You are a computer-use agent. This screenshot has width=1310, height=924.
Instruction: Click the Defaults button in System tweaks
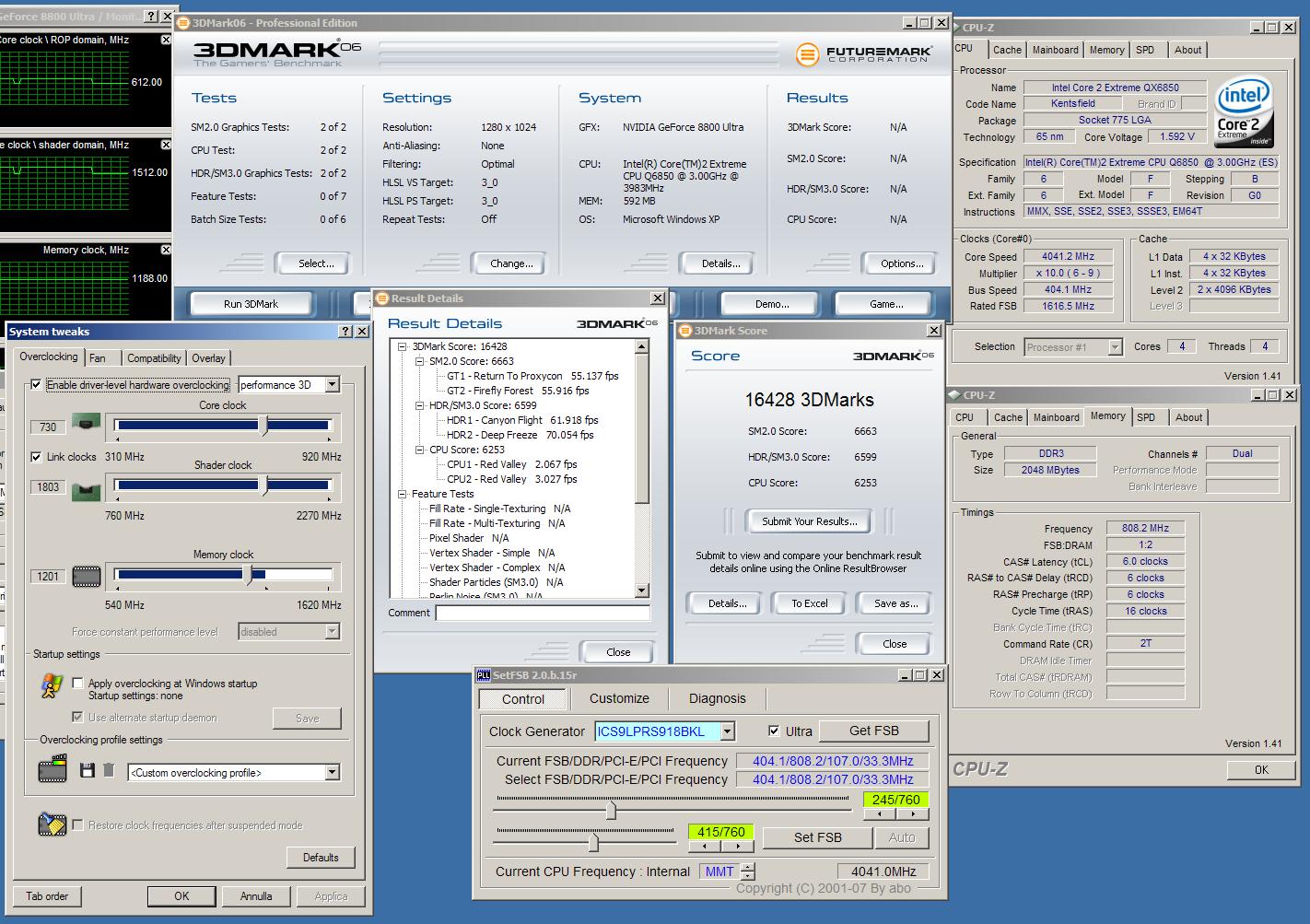pos(321,858)
